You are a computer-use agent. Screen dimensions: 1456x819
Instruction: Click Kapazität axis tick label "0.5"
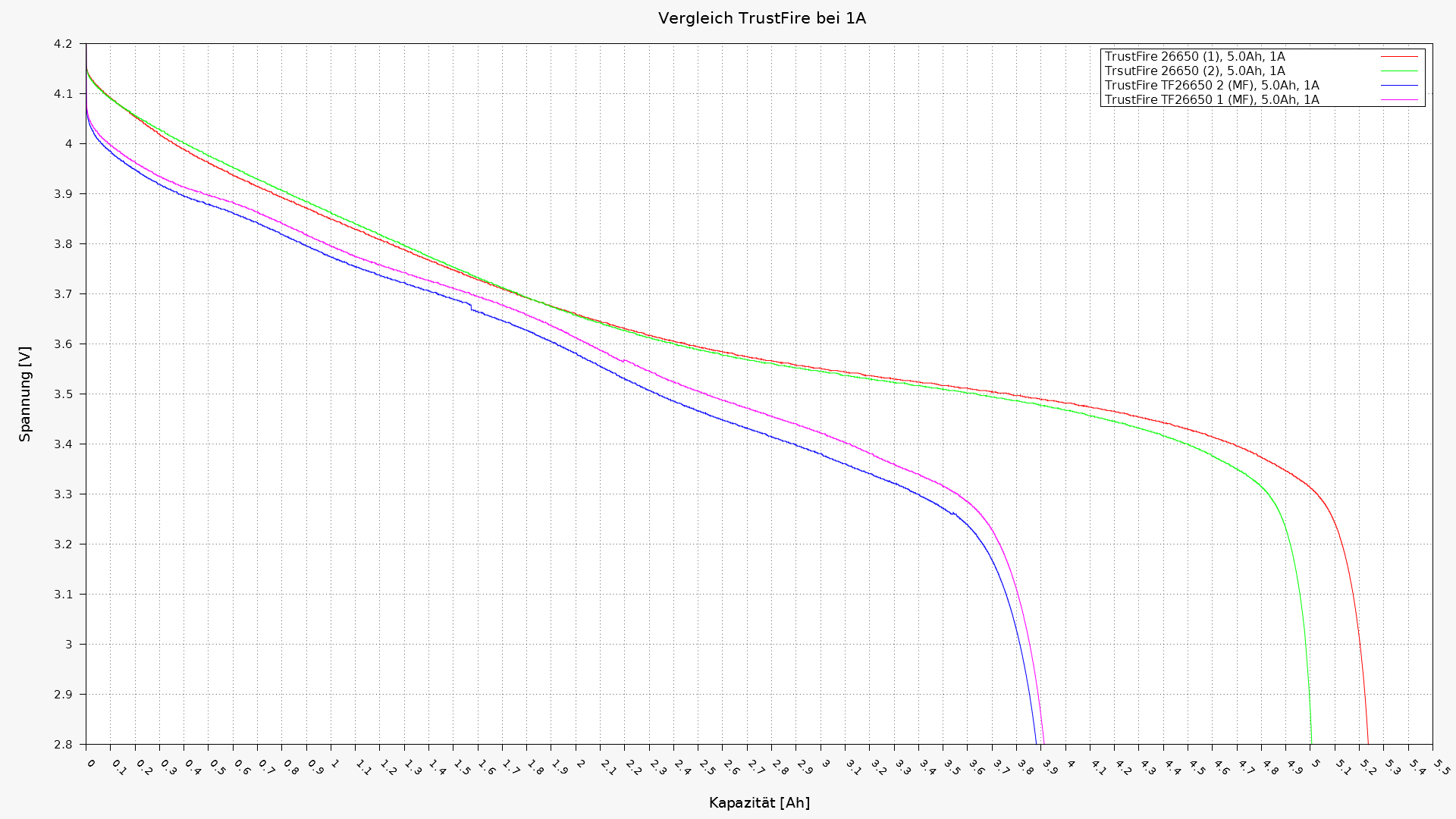pyautogui.click(x=217, y=767)
